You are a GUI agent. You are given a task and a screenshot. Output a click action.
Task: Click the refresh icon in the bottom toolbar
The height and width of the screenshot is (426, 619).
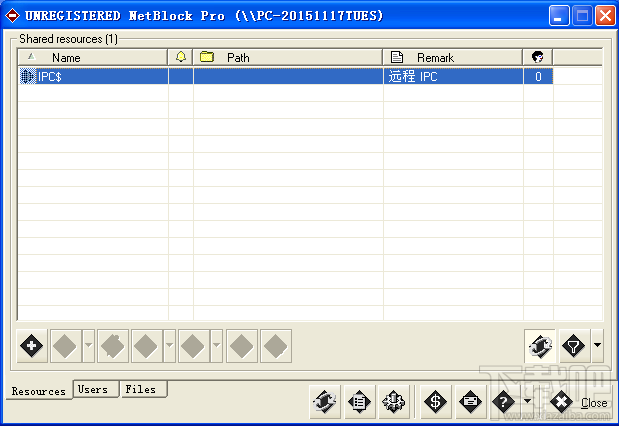pyautogui.click(x=325, y=402)
